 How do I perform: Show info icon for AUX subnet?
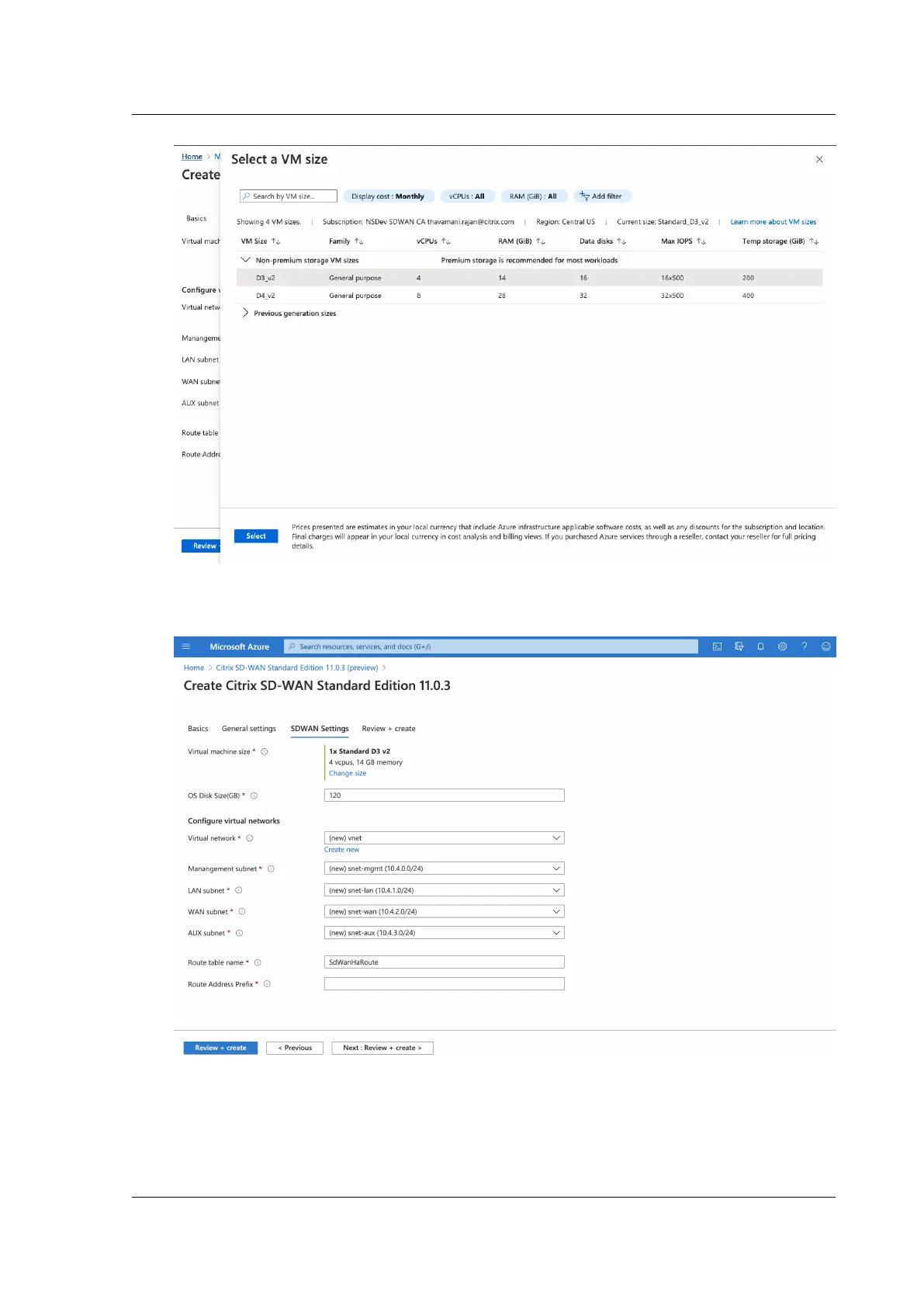pos(240,933)
